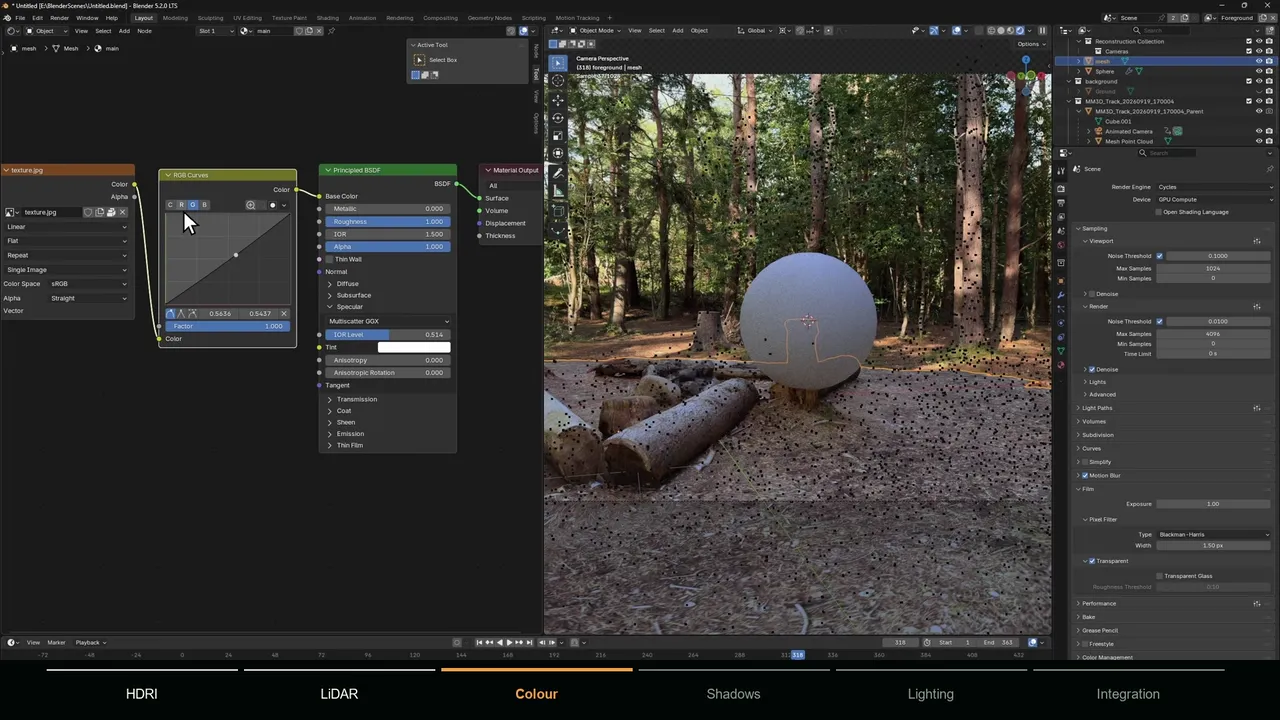Select the Transform tool in viewport toolbar

558,153
